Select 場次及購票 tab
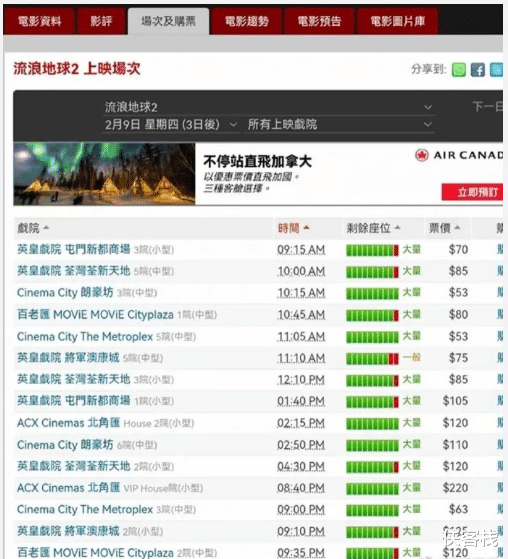This screenshot has height=559, width=508. click(x=168, y=21)
